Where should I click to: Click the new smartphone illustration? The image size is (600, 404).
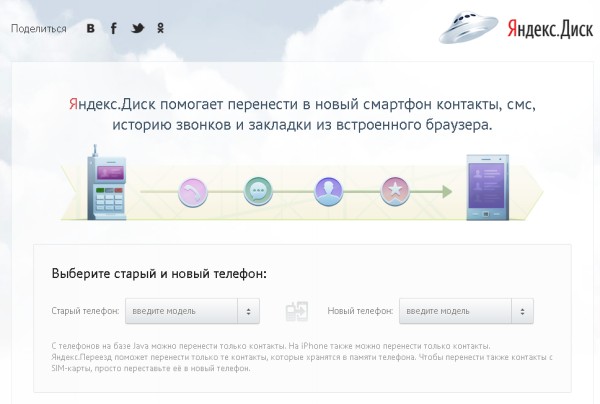pos(488,187)
